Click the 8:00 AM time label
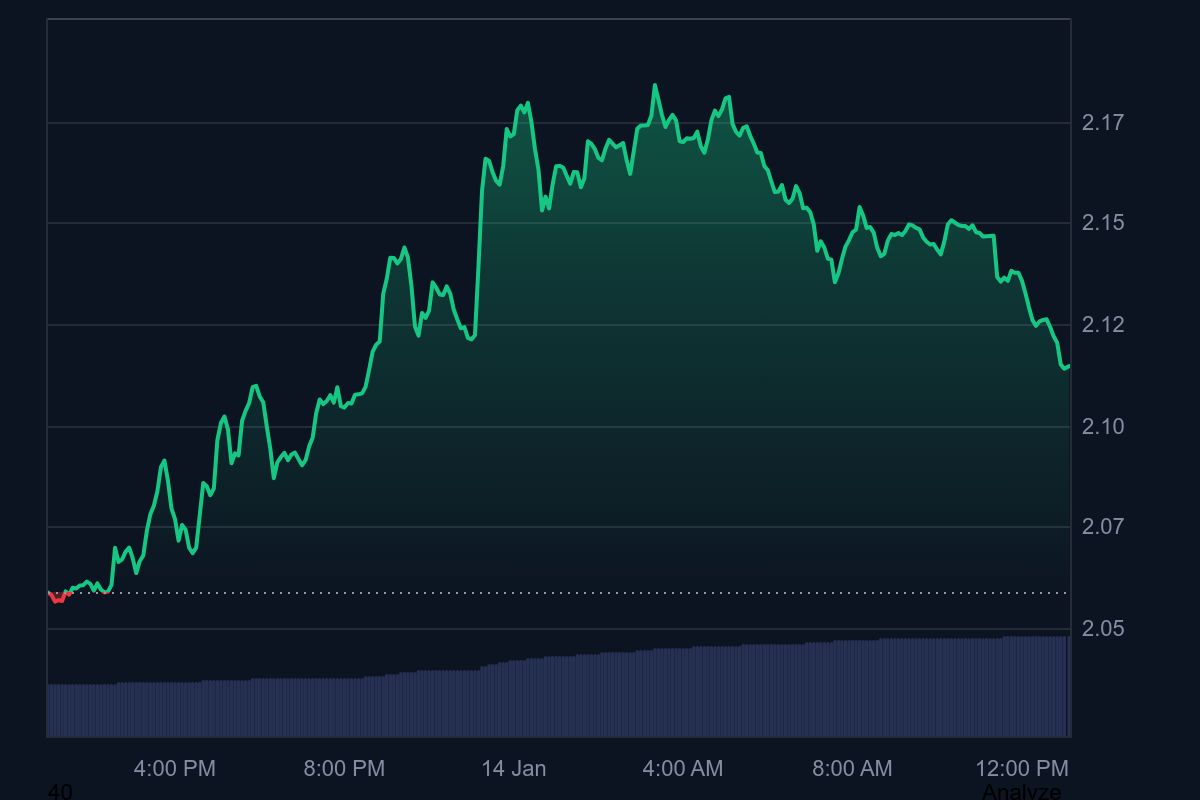This screenshot has height=800, width=1200. pyautogui.click(x=852, y=769)
